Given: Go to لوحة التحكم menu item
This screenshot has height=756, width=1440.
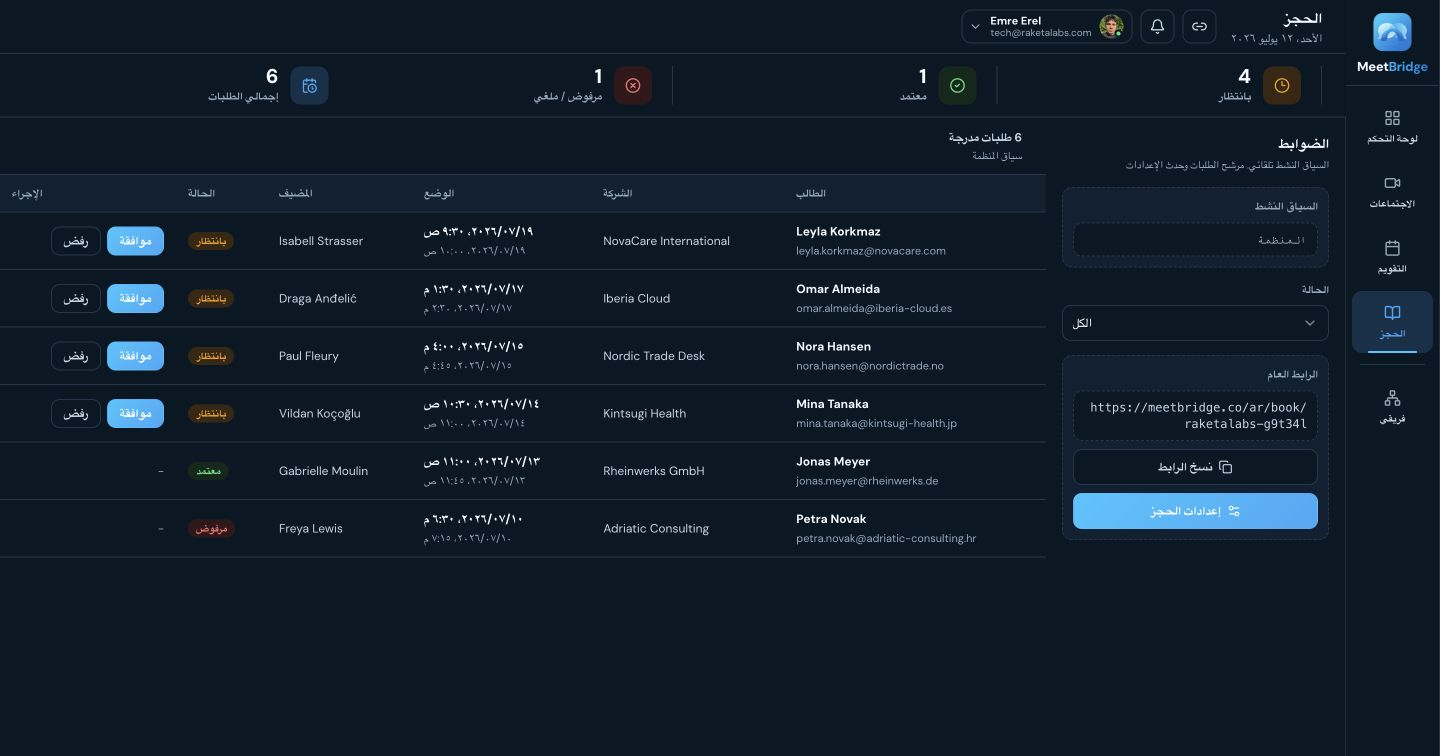Looking at the screenshot, I should coord(1392,128).
